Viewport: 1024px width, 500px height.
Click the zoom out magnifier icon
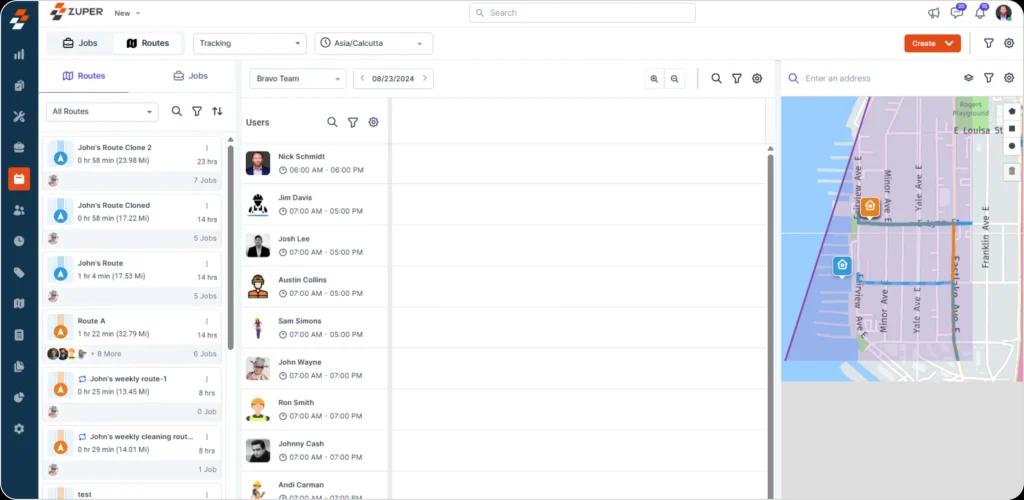(675, 78)
